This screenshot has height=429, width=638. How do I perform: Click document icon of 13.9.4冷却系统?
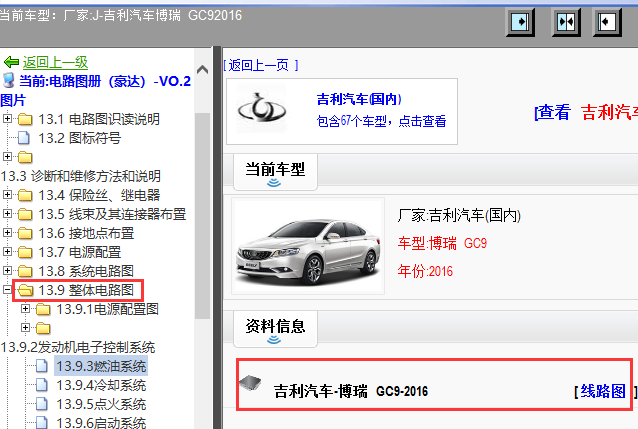pos(42,385)
